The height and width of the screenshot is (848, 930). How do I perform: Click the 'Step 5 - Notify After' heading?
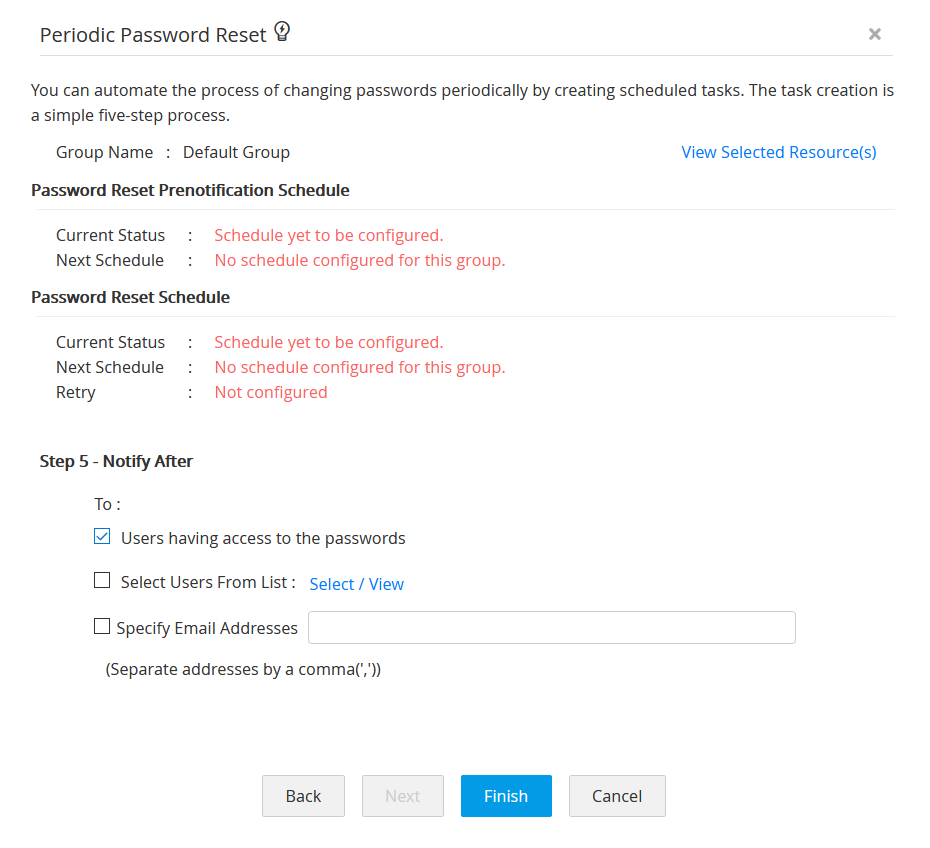click(116, 461)
